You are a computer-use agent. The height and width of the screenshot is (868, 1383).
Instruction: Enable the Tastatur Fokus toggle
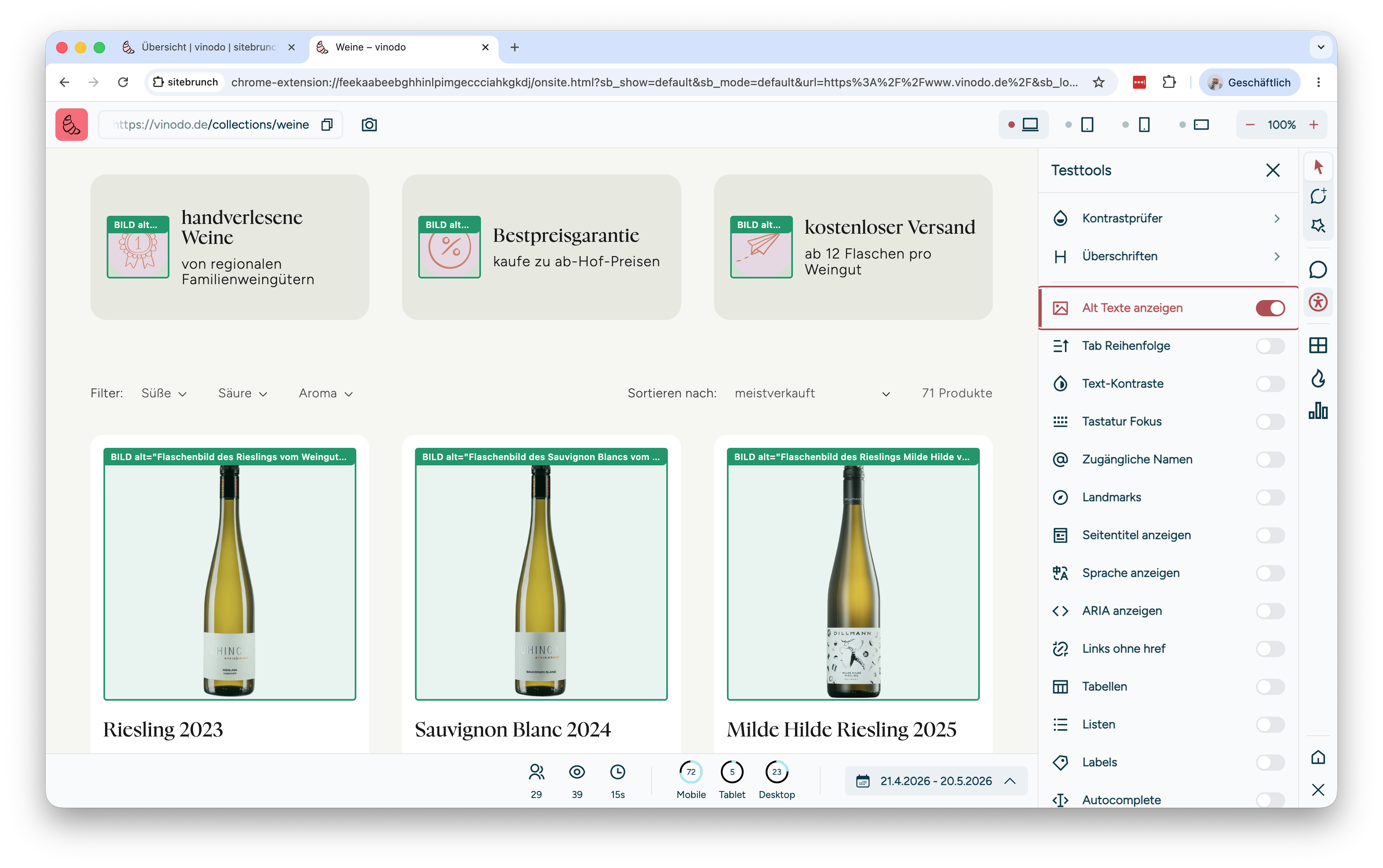(1270, 422)
